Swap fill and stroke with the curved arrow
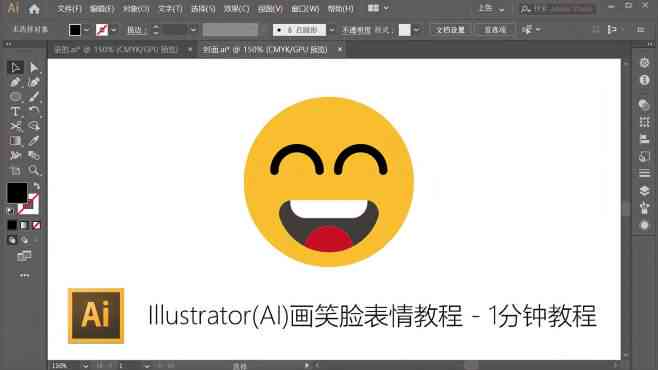The image size is (658, 370). pos(37,186)
